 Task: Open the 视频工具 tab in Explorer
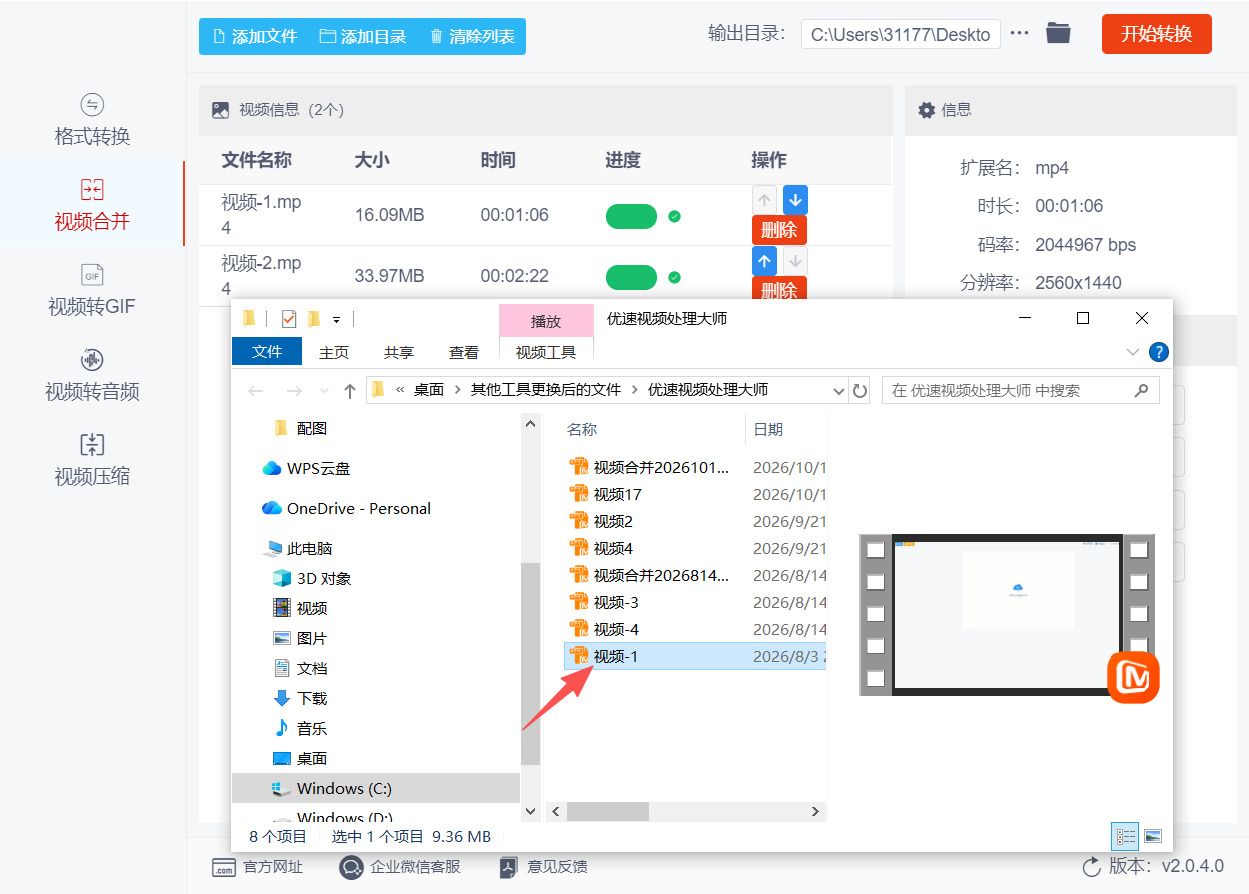546,352
